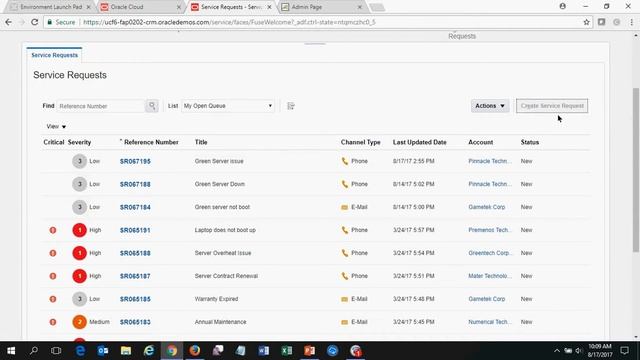
Task: Open PowerPoint from taskbar
Action: 309,351
